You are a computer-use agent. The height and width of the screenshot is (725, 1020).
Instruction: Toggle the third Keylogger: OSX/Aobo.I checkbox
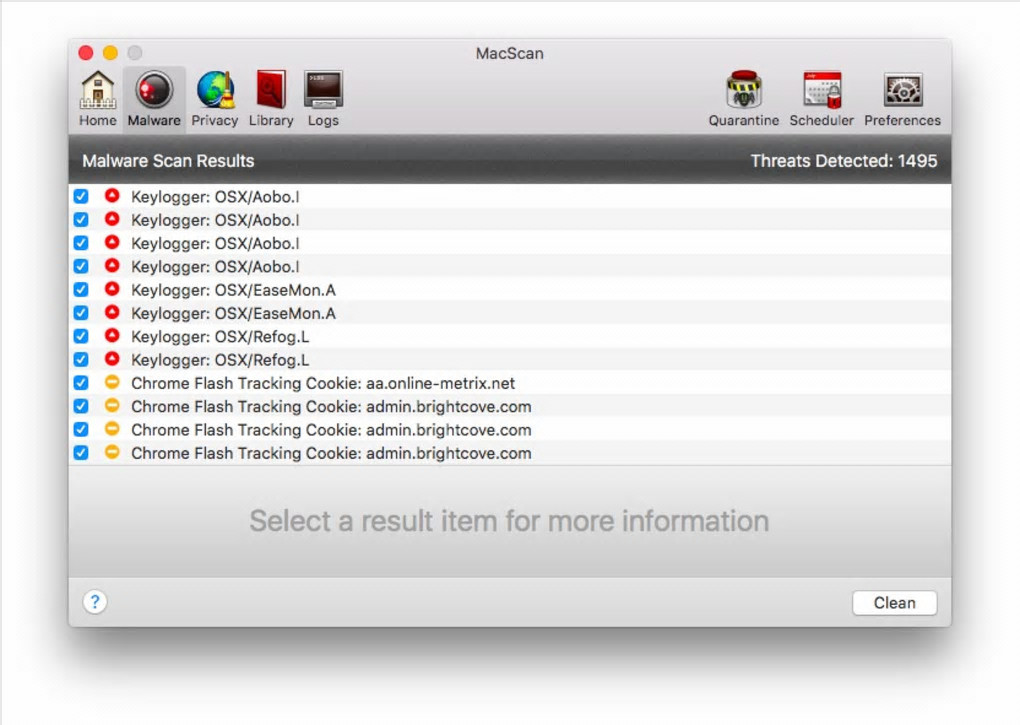click(81, 243)
